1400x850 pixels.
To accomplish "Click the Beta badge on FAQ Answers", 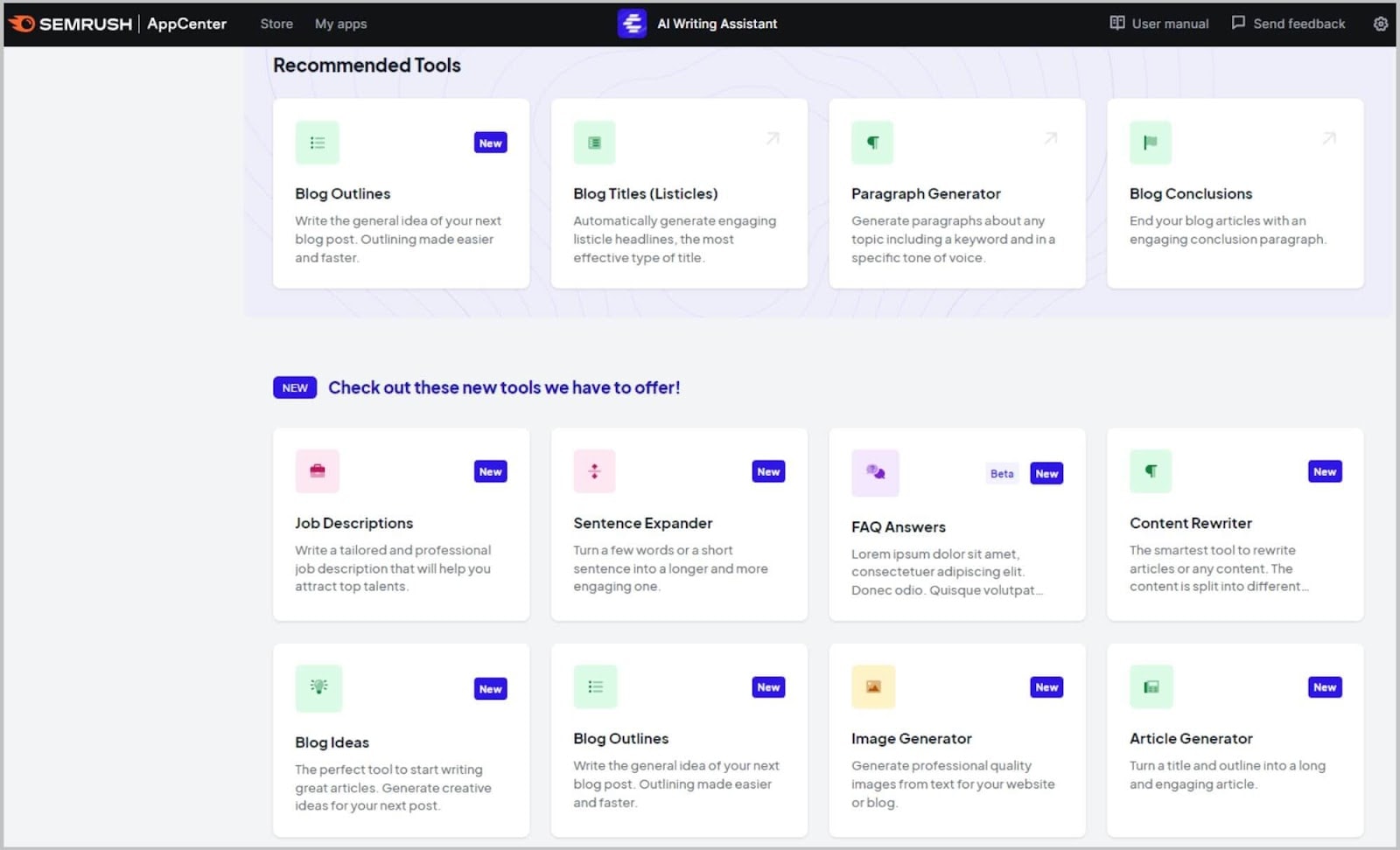I will point(1001,473).
